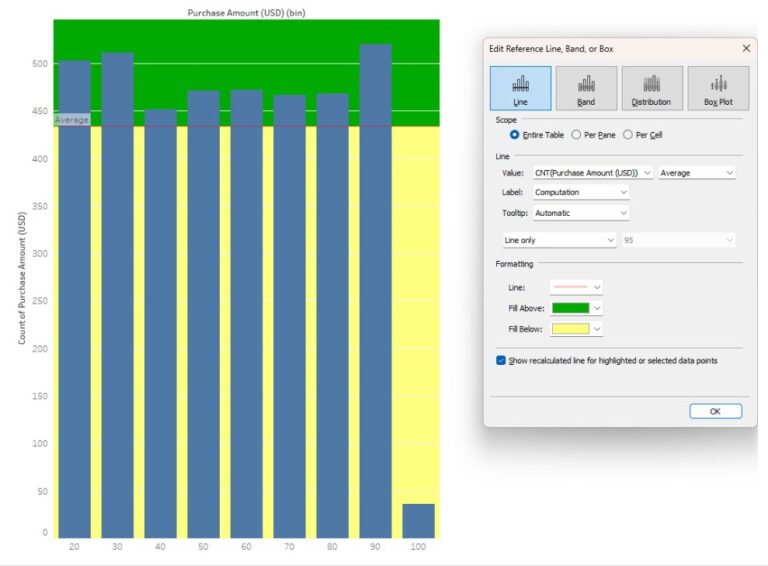Select Per Cell scope option
Screen dimensions: 768x566
[628, 134]
